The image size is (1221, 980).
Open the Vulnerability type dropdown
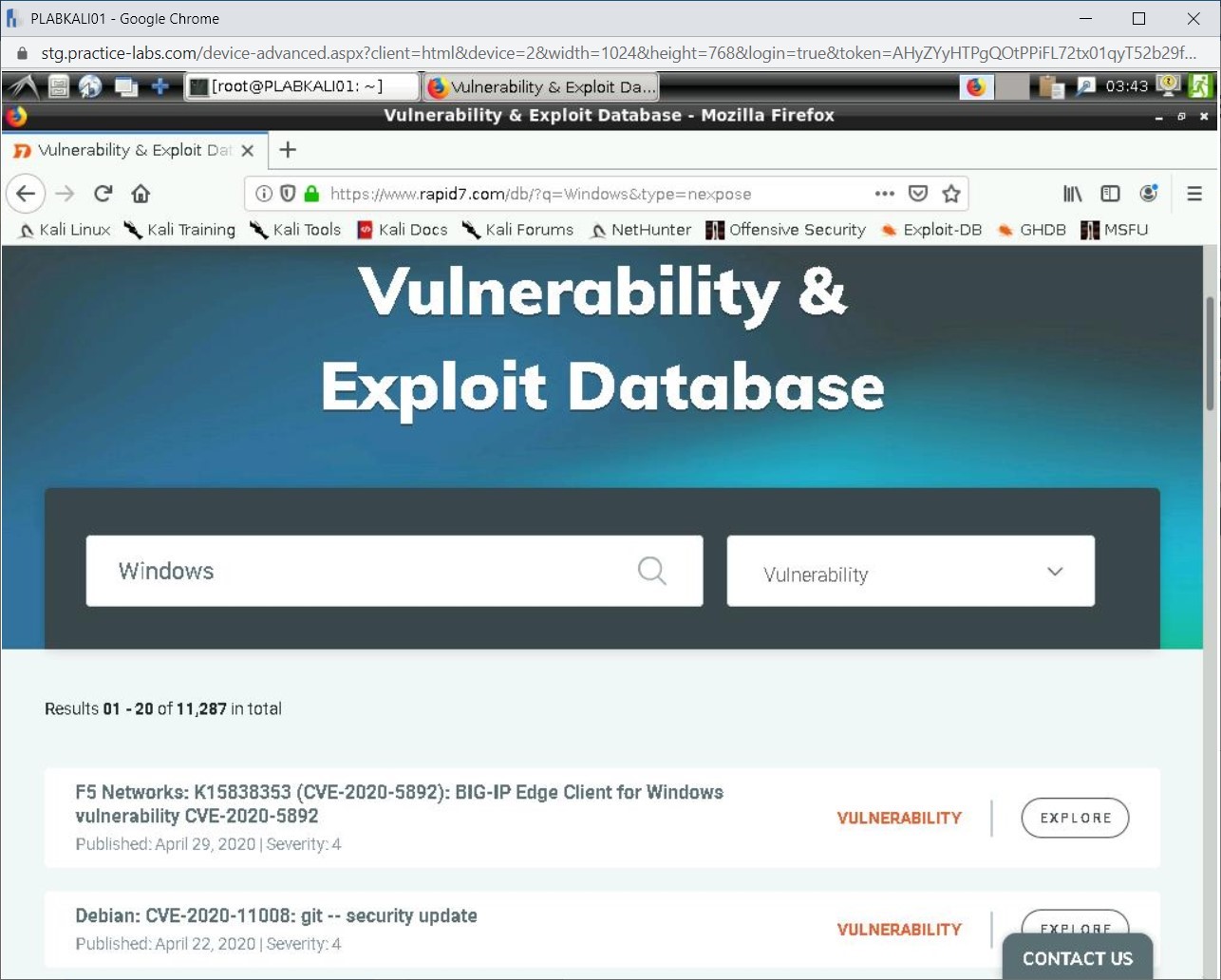coord(910,572)
